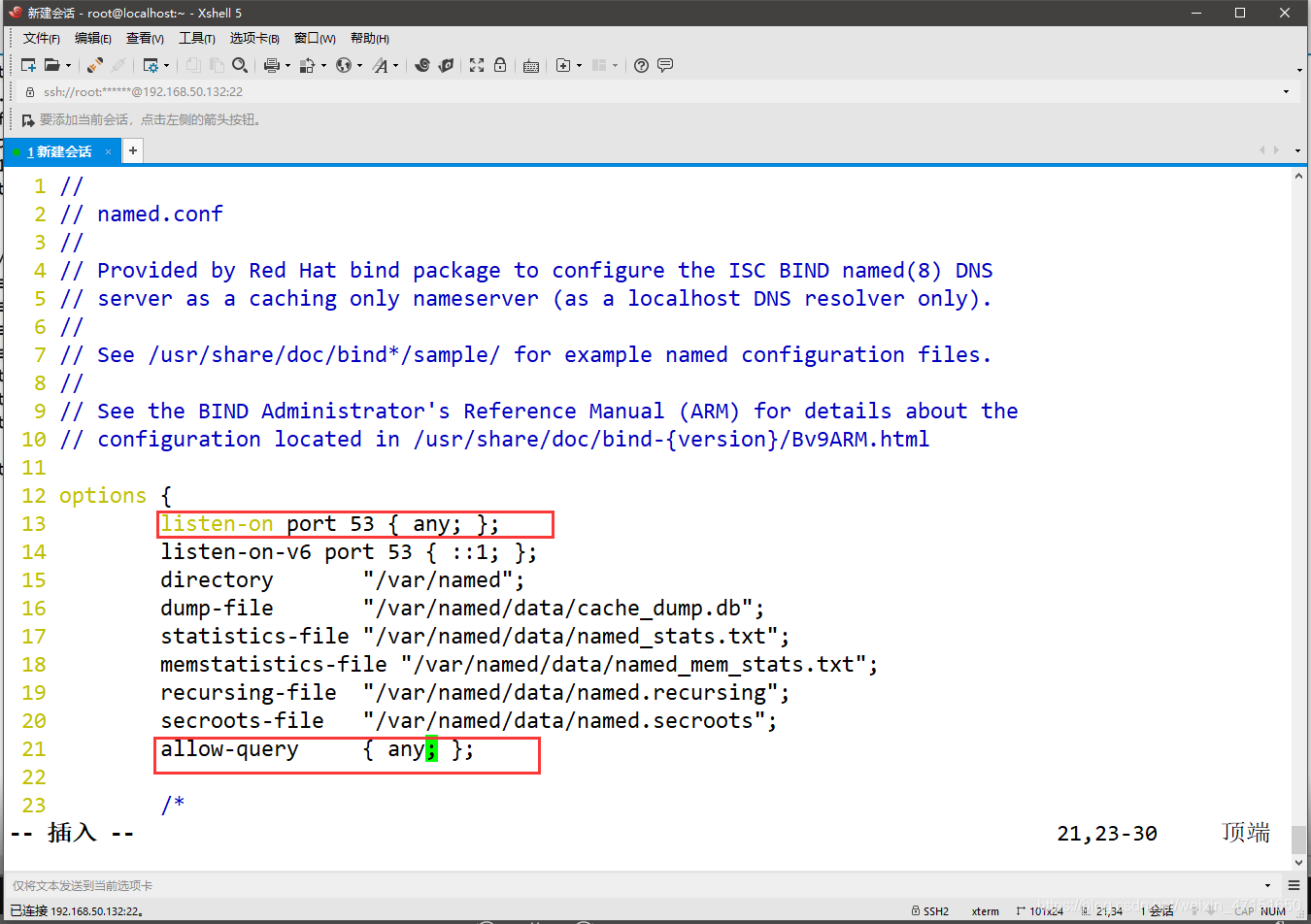This screenshot has width=1311, height=924.
Task: Click the toolbar overflow arrow at right
Action: tap(1299, 70)
